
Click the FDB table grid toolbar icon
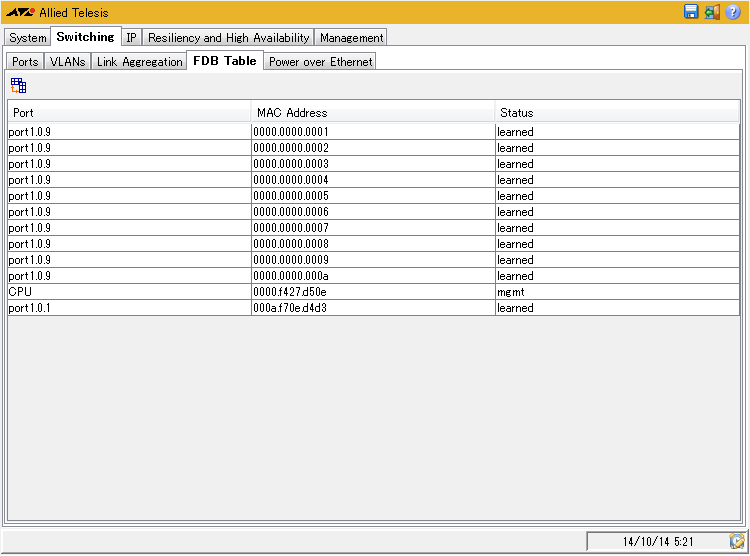pyautogui.click(x=19, y=86)
